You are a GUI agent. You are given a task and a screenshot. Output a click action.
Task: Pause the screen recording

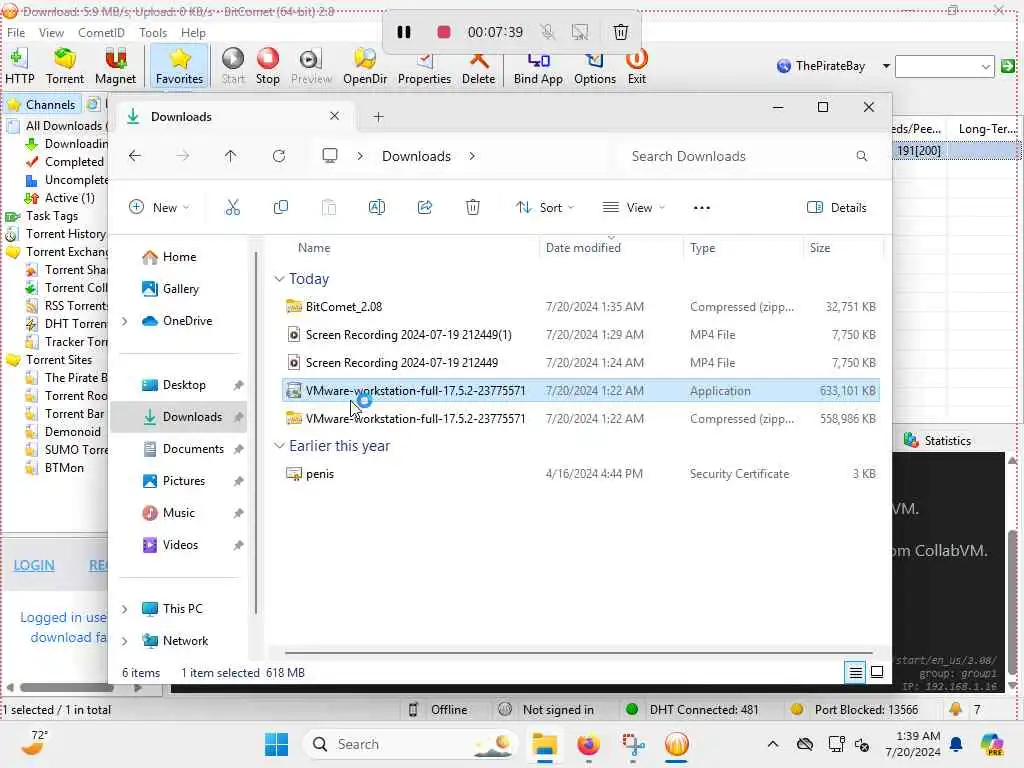point(404,32)
